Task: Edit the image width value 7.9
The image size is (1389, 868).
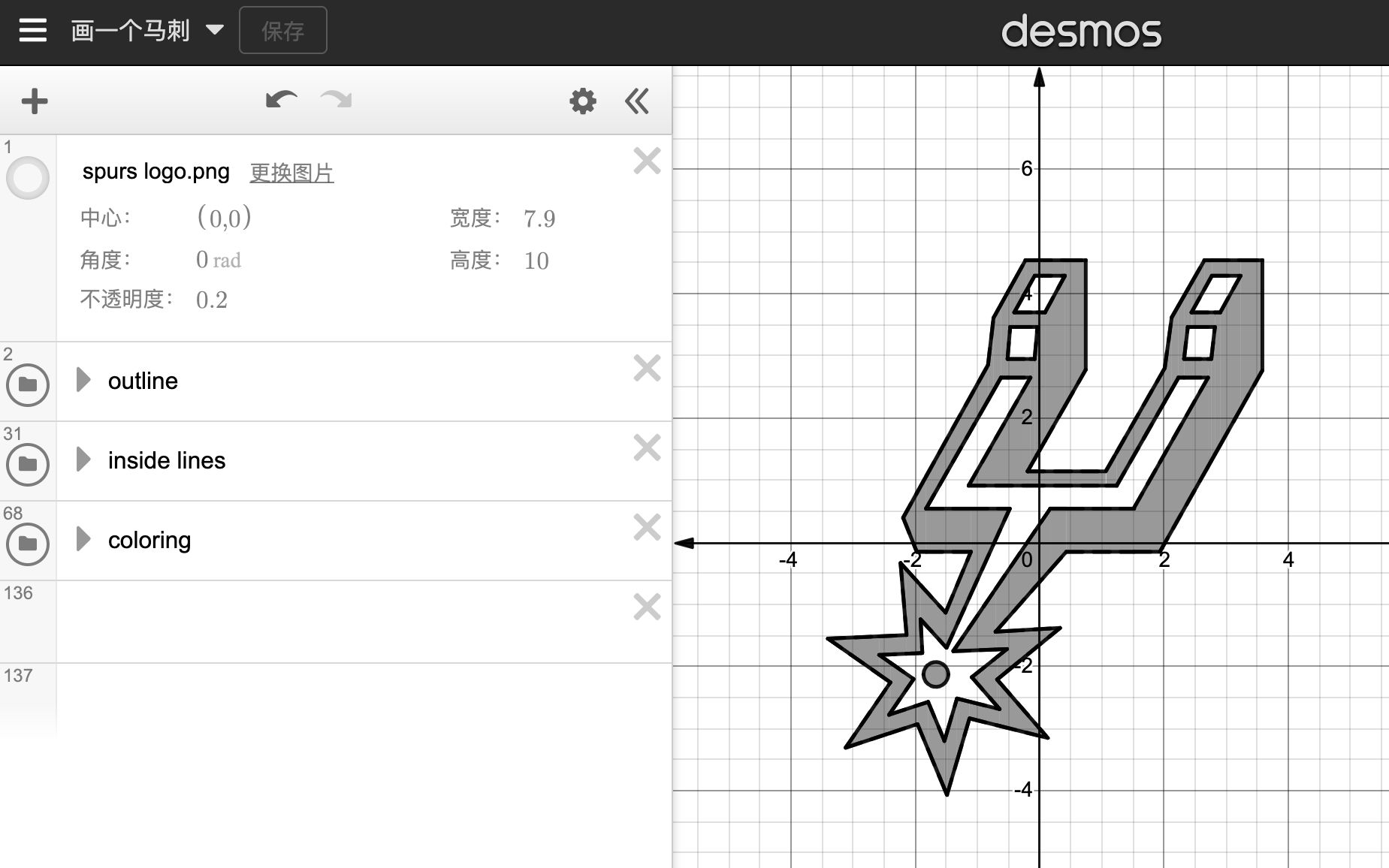Action: 539,219
